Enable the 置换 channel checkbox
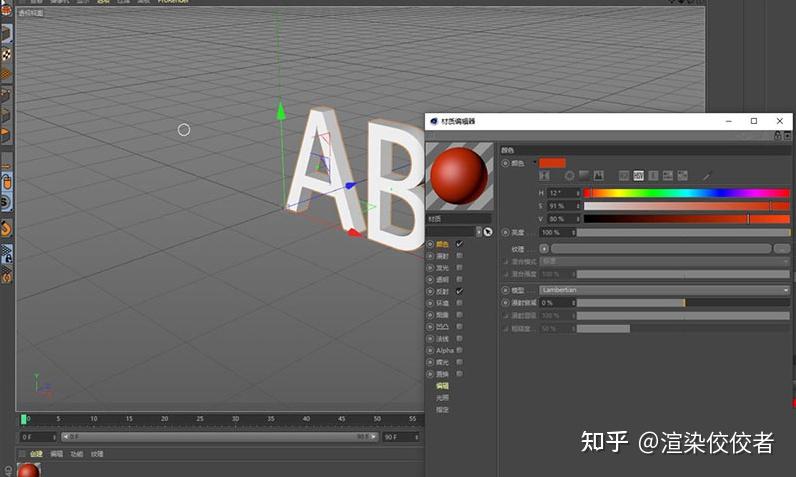Viewport: 796px width, 477px height. [459, 374]
